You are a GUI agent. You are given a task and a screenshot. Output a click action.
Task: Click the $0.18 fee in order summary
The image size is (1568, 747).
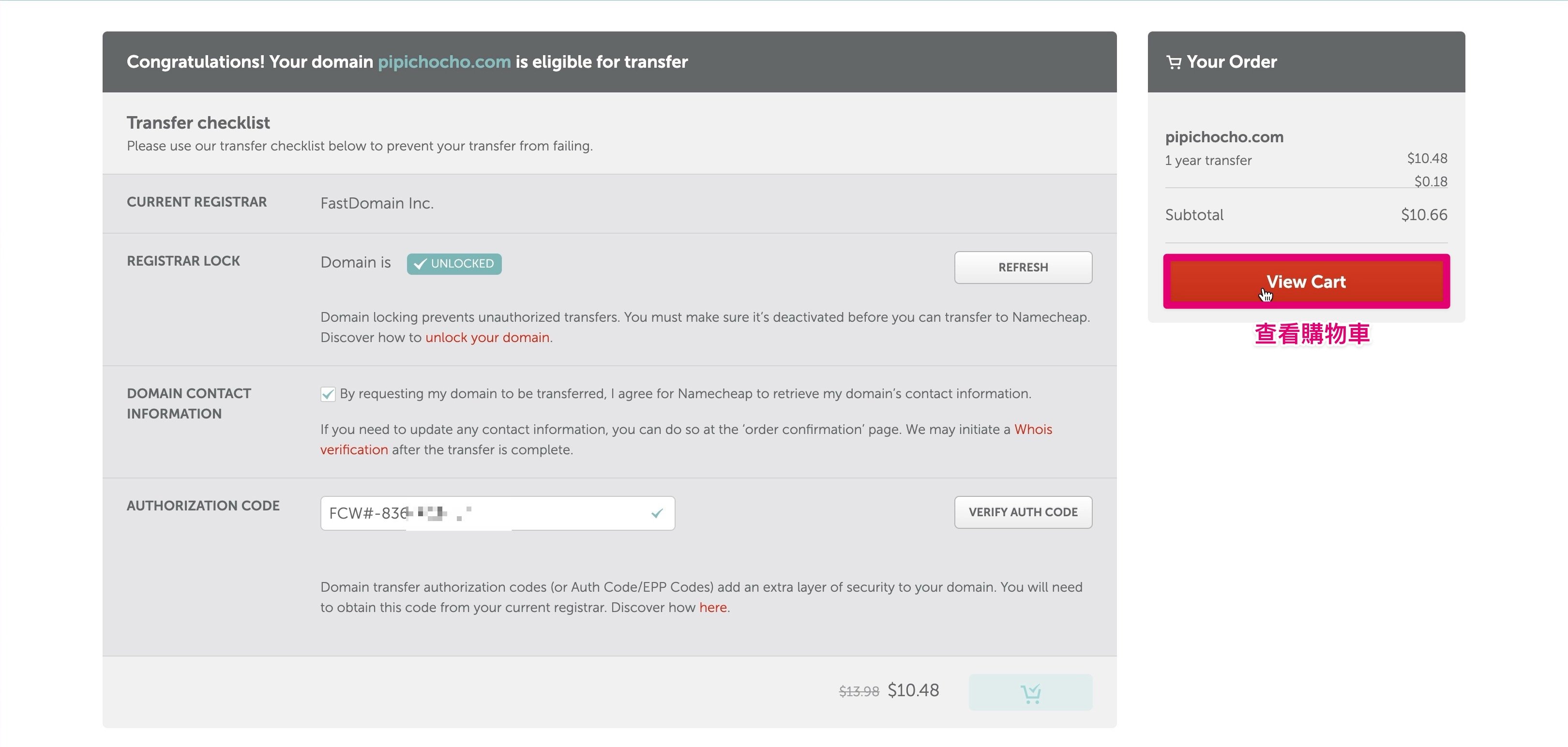pos(1430,181)
